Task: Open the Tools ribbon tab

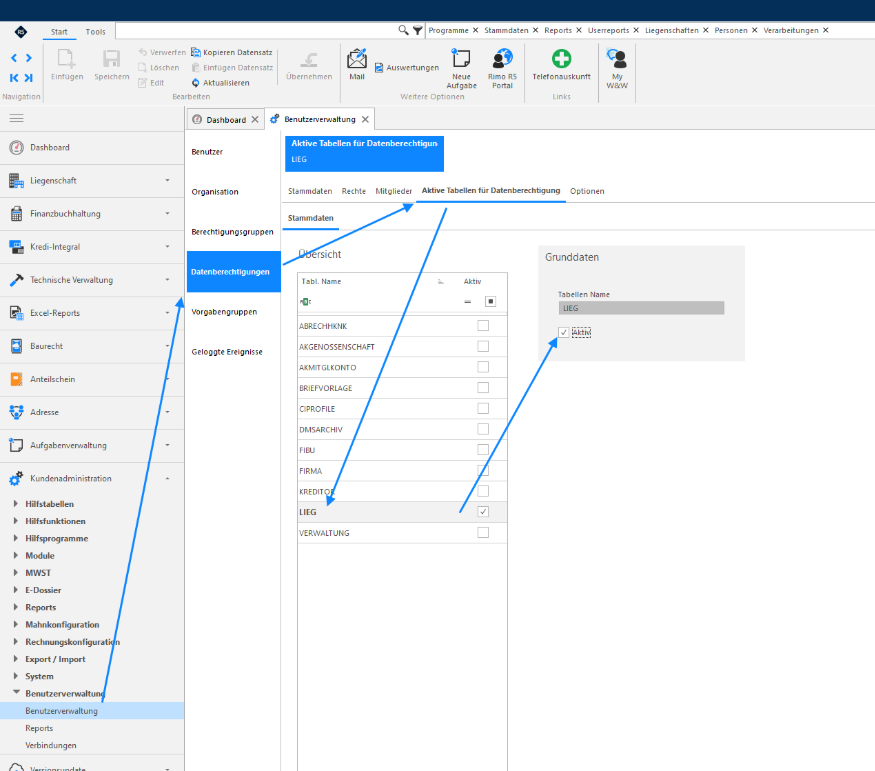Action: 95,32
